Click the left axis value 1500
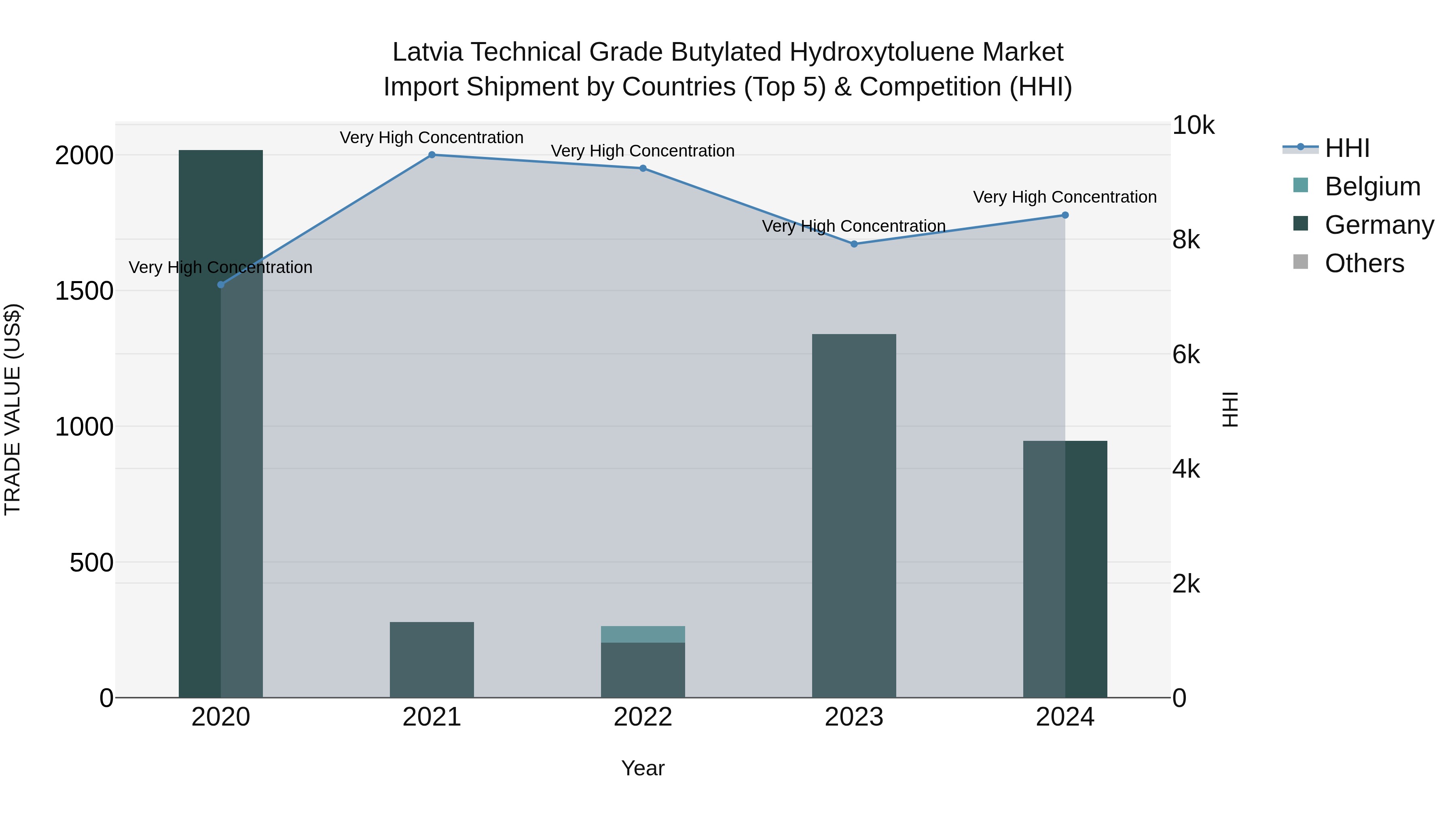The width and height of the screenshot is (1456, 819). 84,291
